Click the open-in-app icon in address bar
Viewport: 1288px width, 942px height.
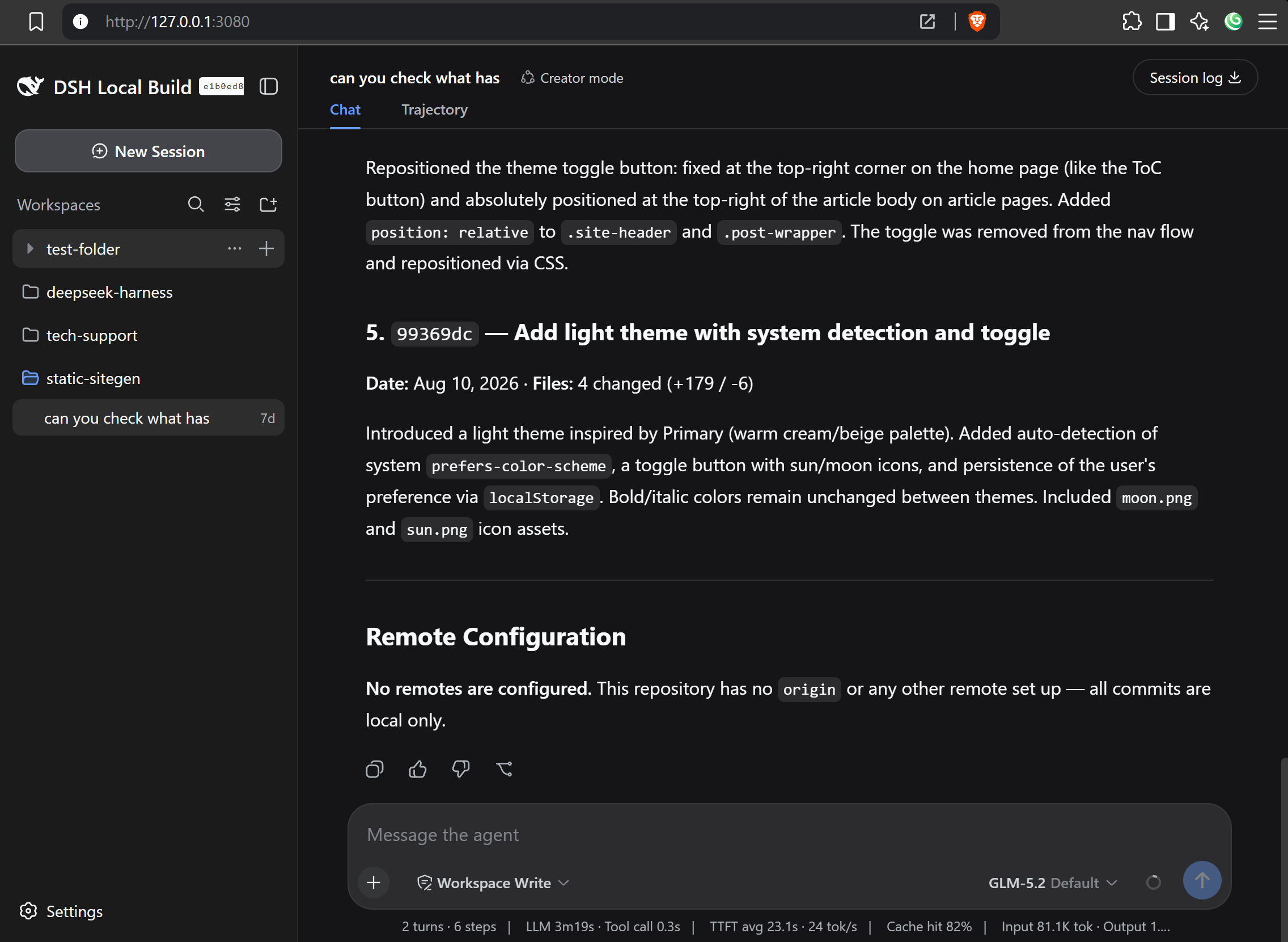coord(927,22)
